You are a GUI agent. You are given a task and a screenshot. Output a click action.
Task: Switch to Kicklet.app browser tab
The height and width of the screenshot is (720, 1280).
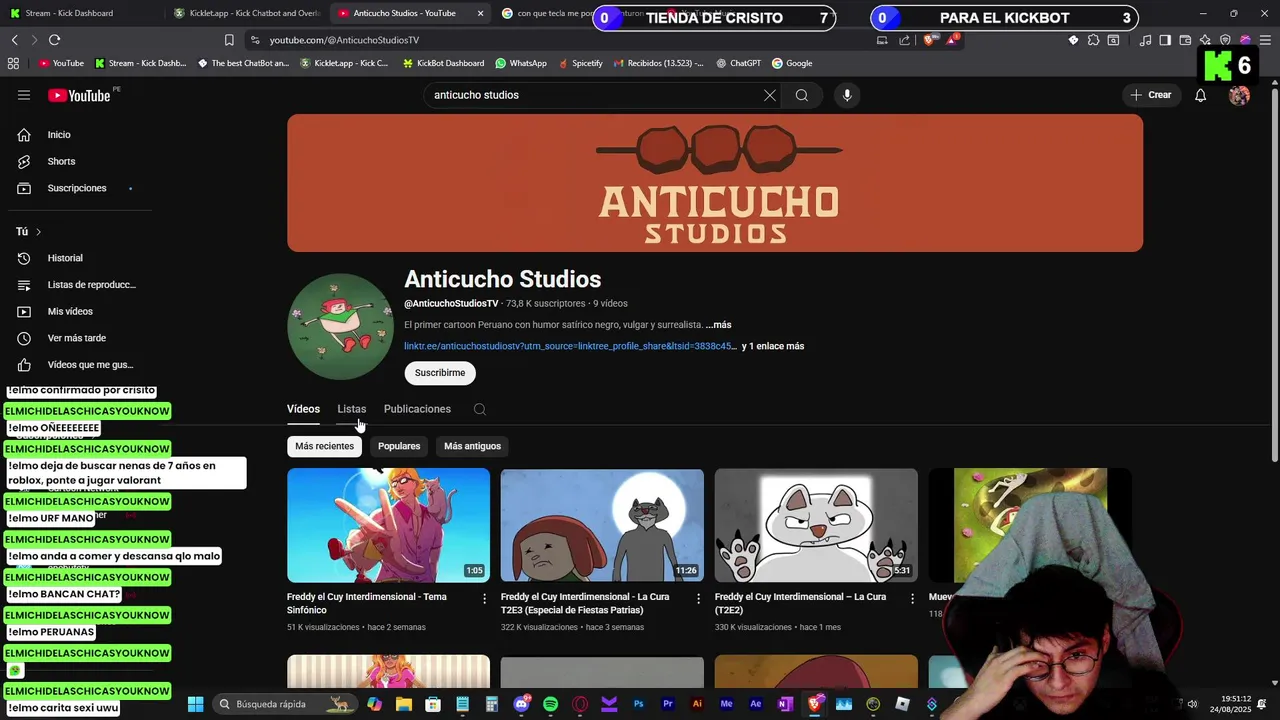(x=245, y=13)
